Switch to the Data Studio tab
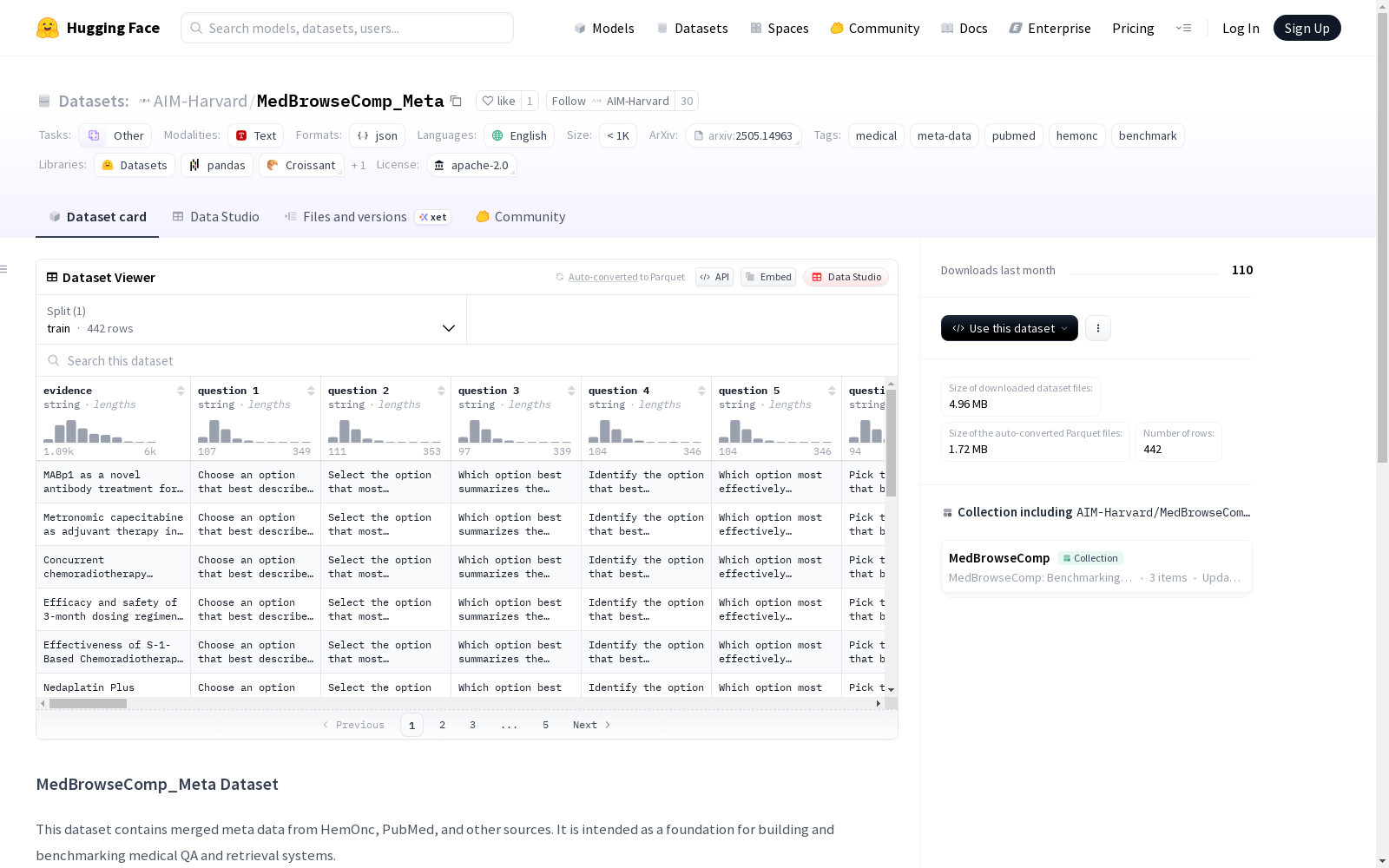This screenshot has height=868, width=1389. (x=215, y=217)
